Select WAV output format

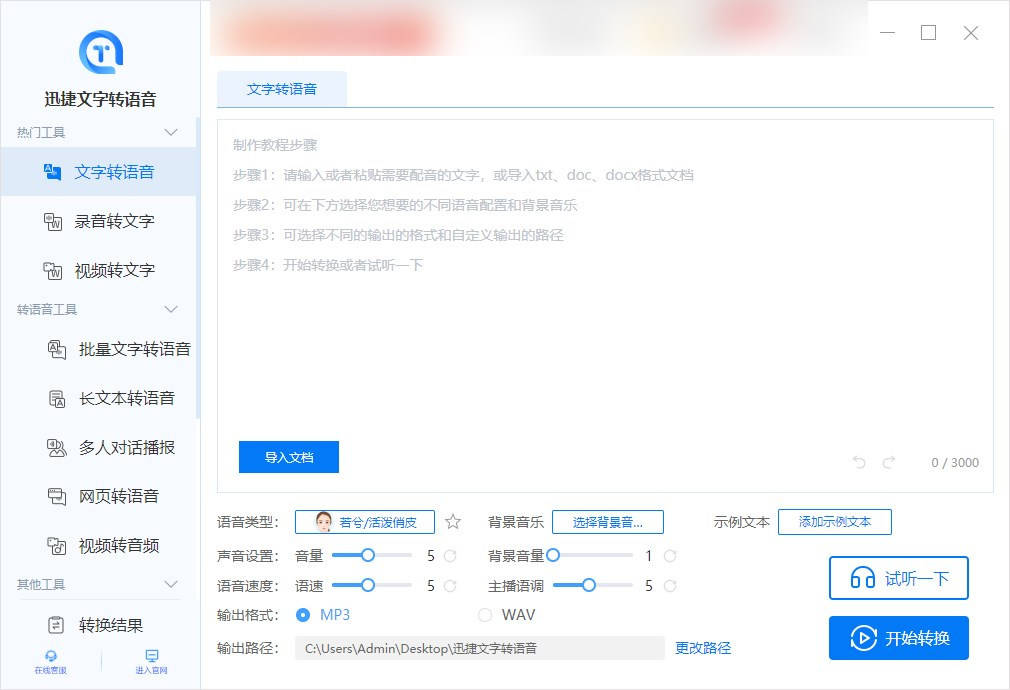[506, 615]
